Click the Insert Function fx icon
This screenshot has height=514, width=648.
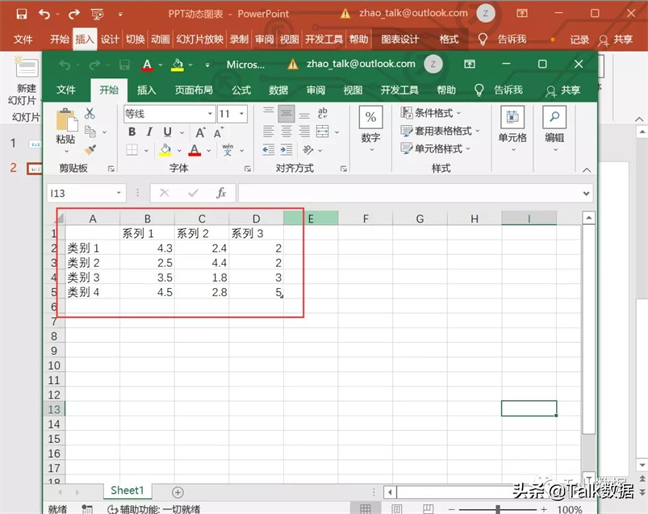pyautogui.click(x=221, y=193)
